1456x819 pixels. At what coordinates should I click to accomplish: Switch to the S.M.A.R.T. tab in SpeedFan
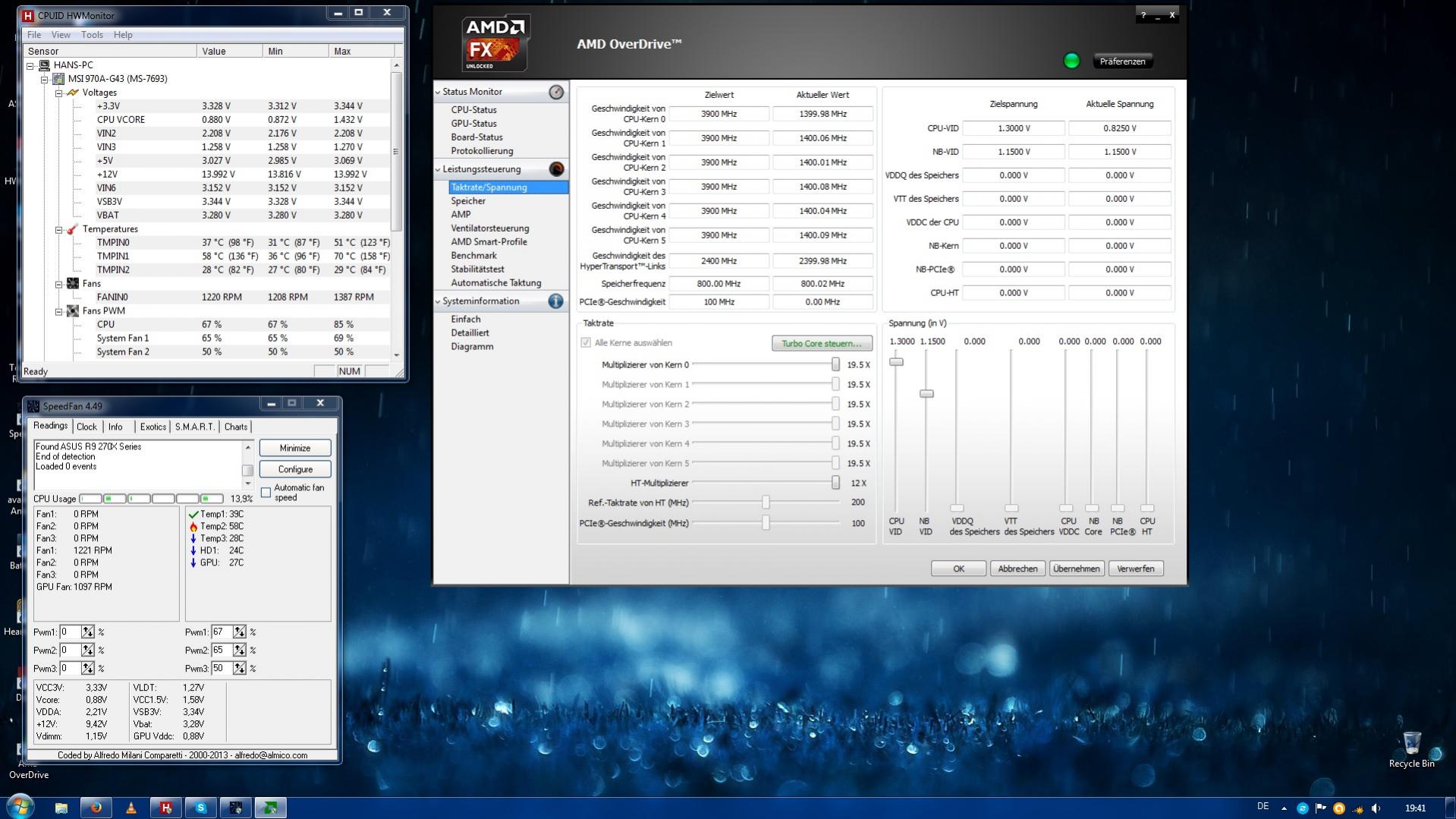(195, 427)
